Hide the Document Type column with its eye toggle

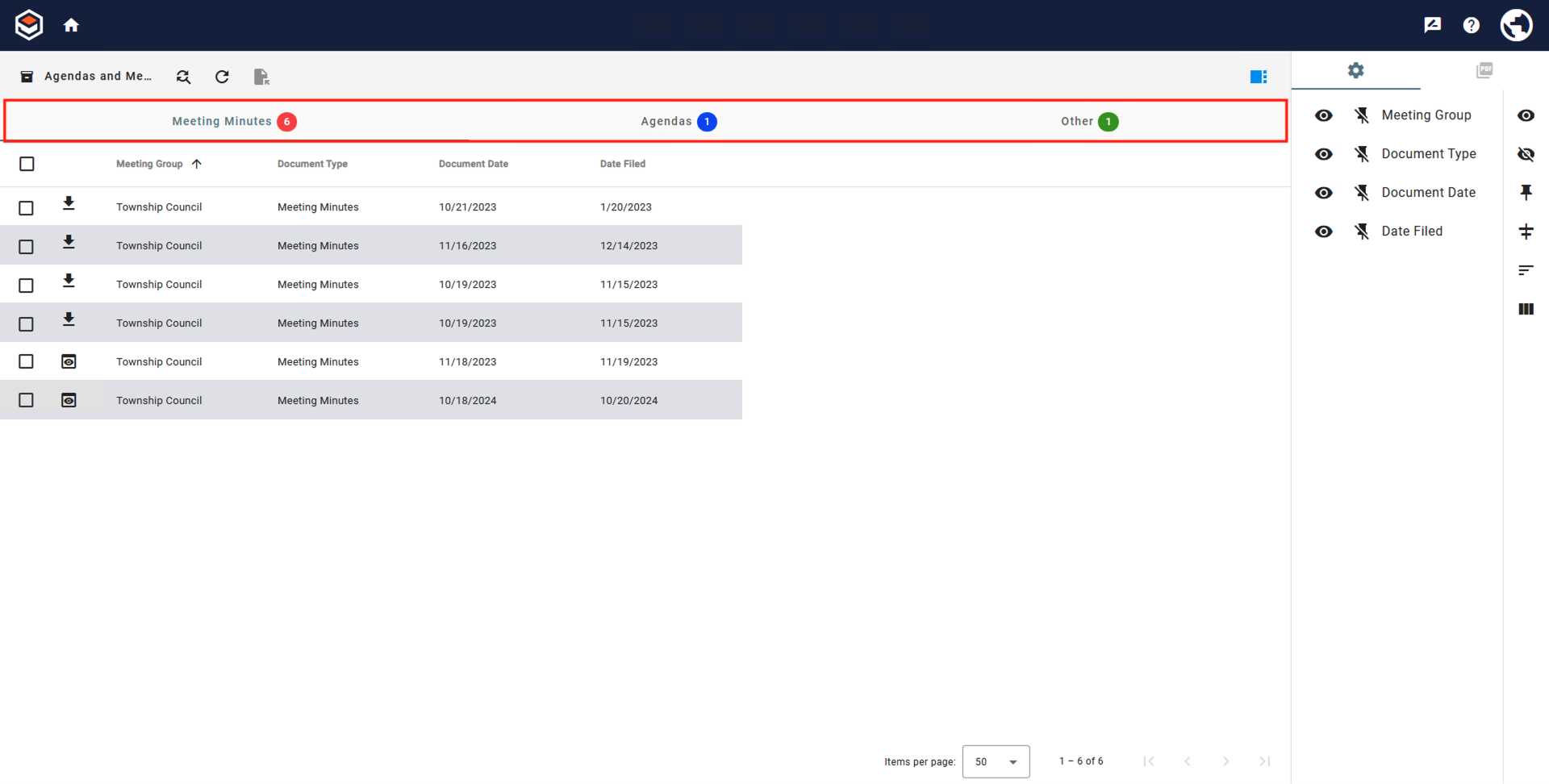[1324, 154]
